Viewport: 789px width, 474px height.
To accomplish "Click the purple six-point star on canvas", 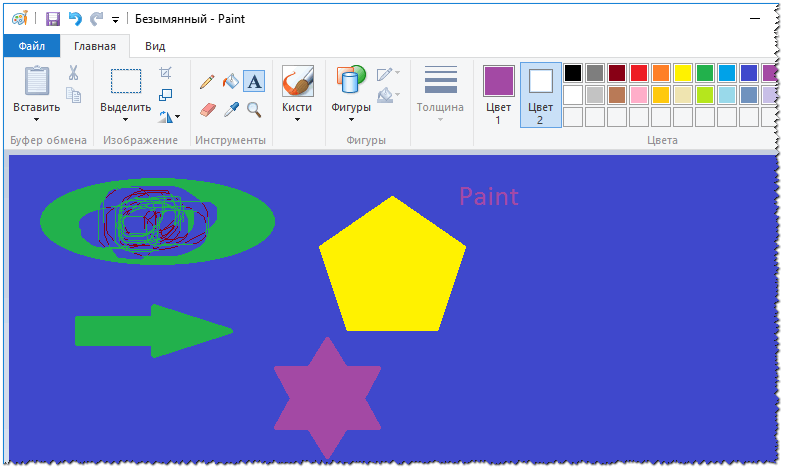I will click(x=328, y=398).
